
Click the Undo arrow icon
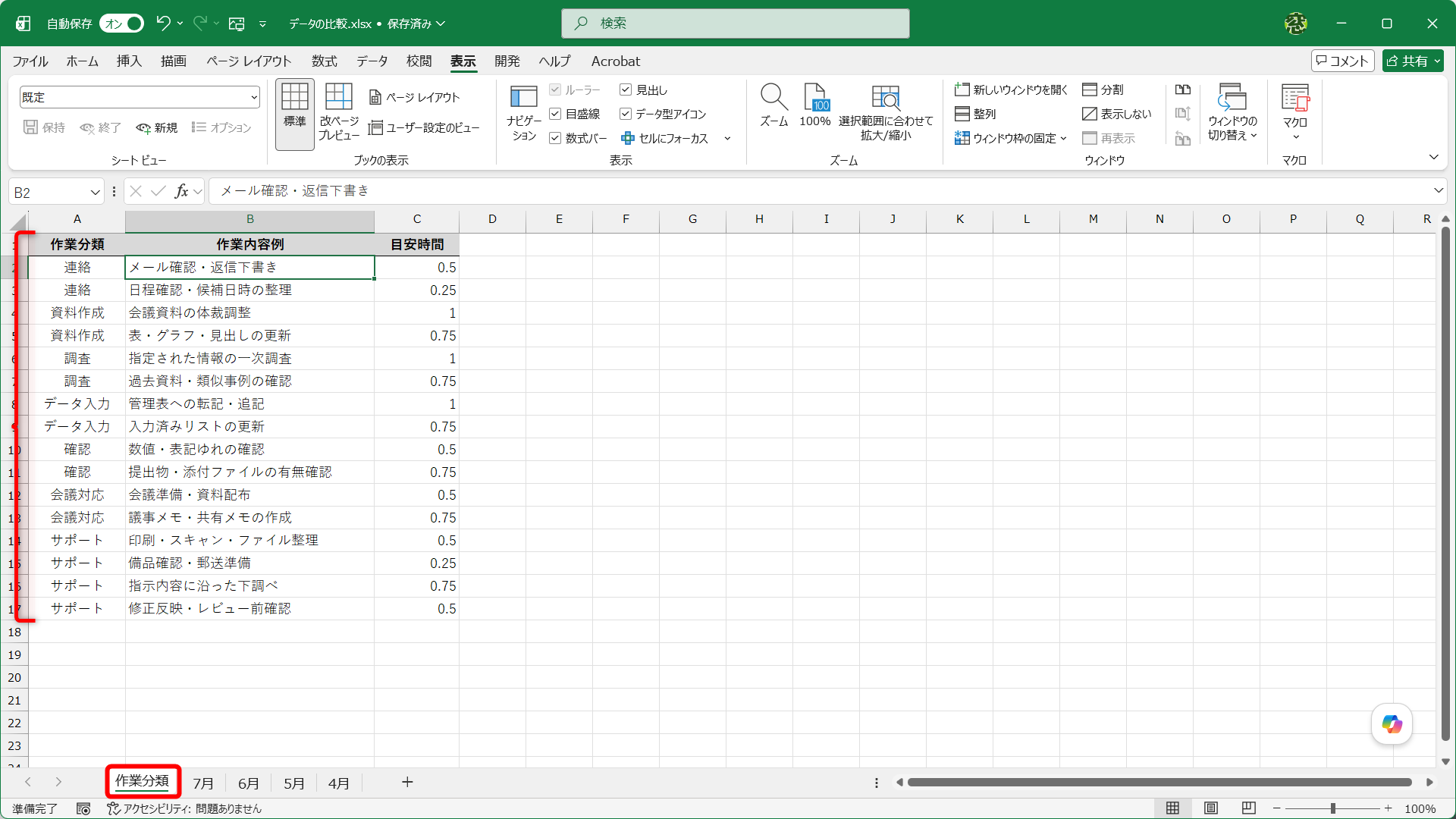click(163, 24)
